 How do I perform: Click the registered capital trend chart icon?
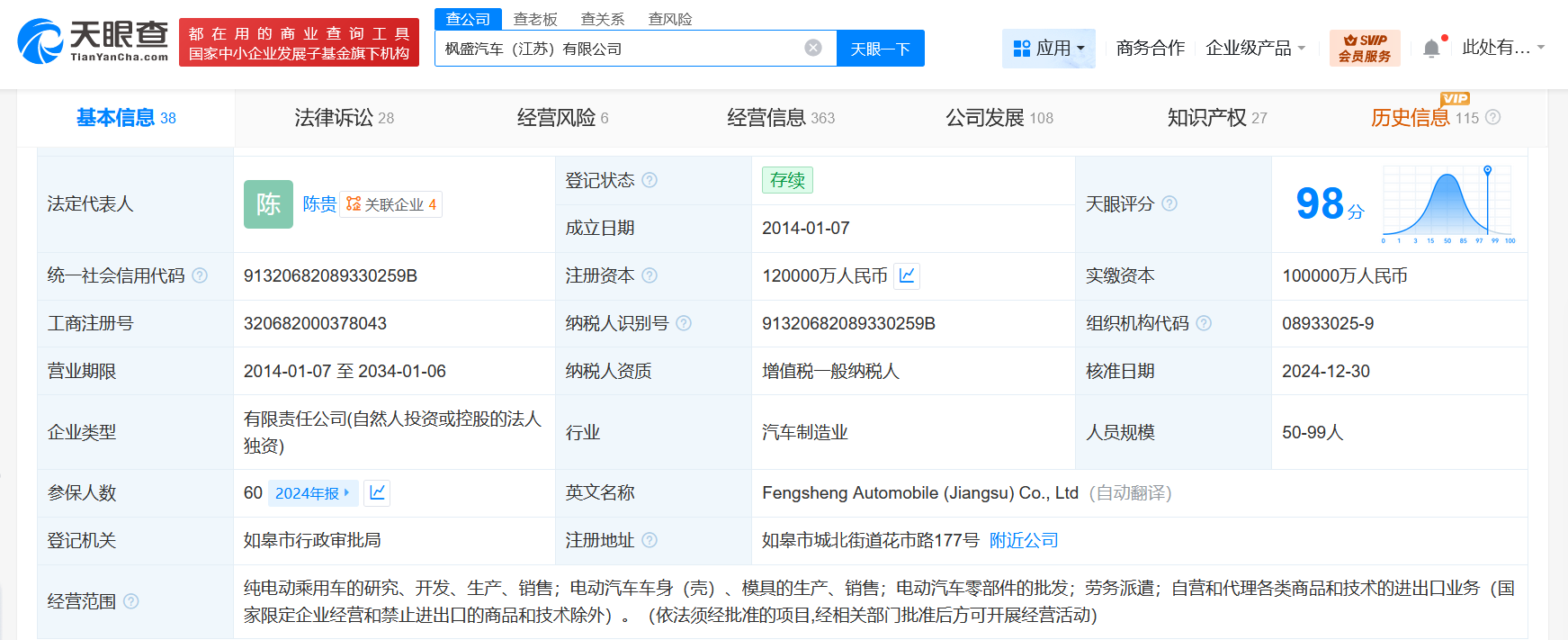[x=907, y=275]
